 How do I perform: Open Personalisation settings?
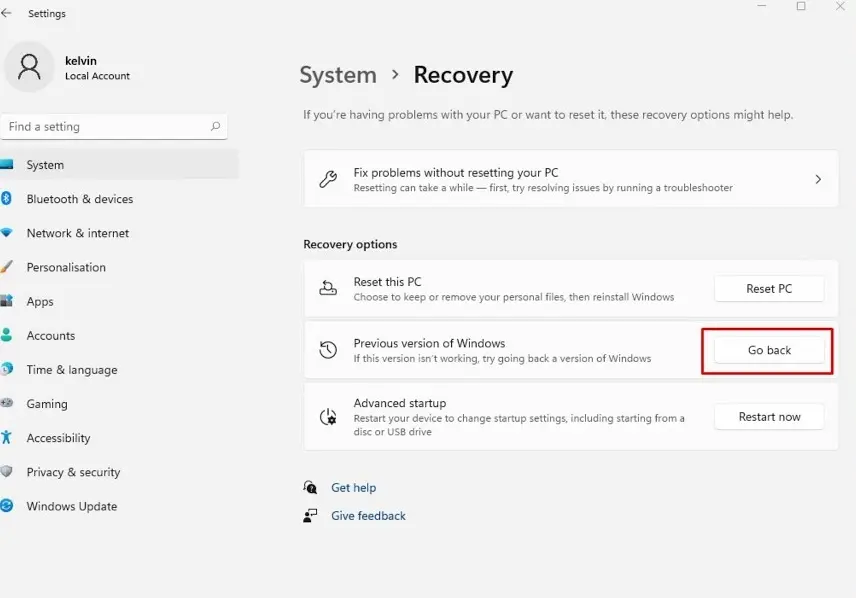click(x=119, y=267)
